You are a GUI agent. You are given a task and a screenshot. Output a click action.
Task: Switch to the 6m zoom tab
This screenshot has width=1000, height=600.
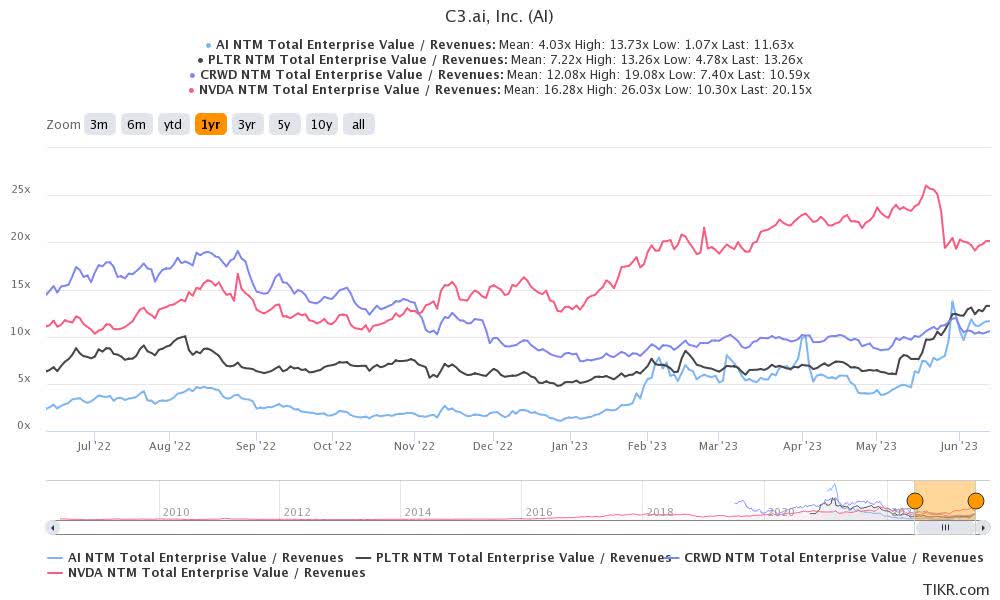136,124
